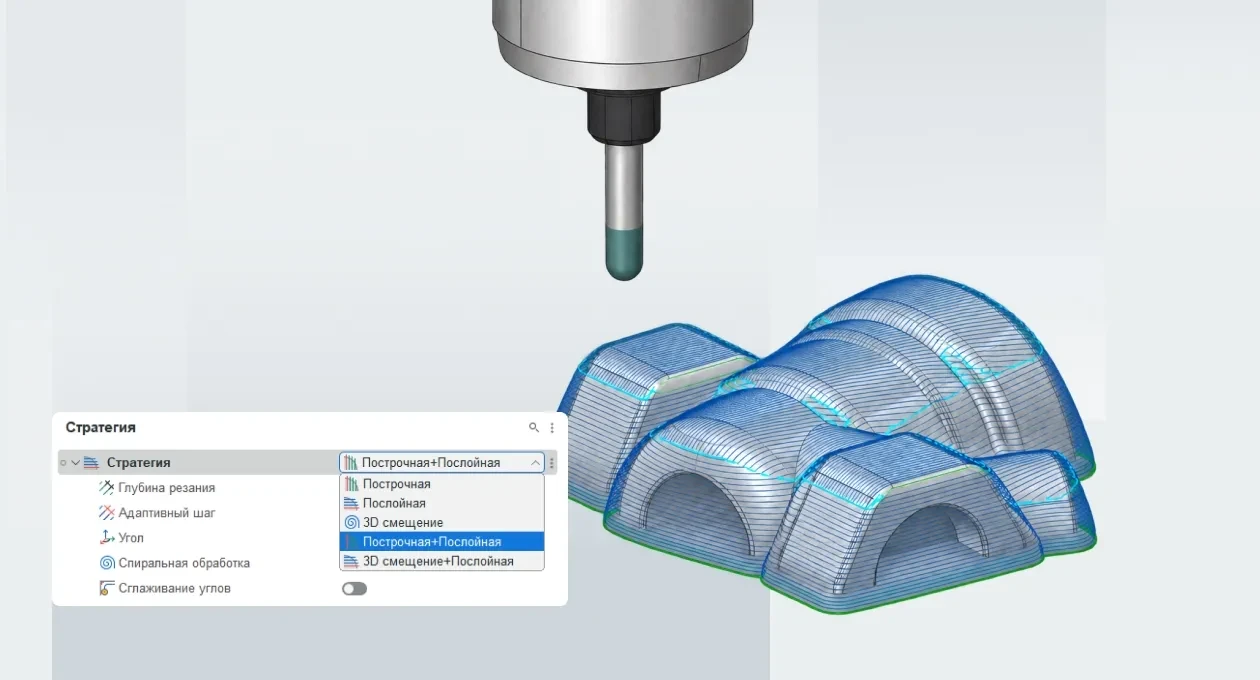Collapse the Стратегия tree chevron
The image size is (1260, 680).
(75, 463)
